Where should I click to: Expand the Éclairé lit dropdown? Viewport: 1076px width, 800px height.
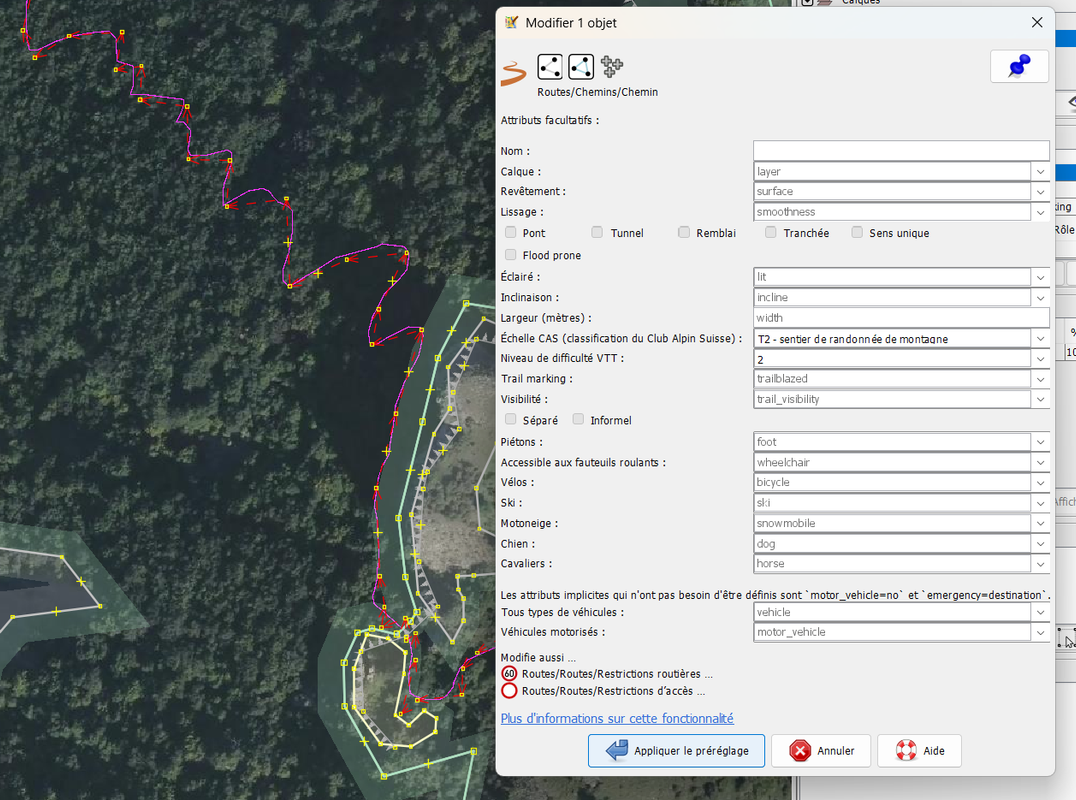[1040, 277]
